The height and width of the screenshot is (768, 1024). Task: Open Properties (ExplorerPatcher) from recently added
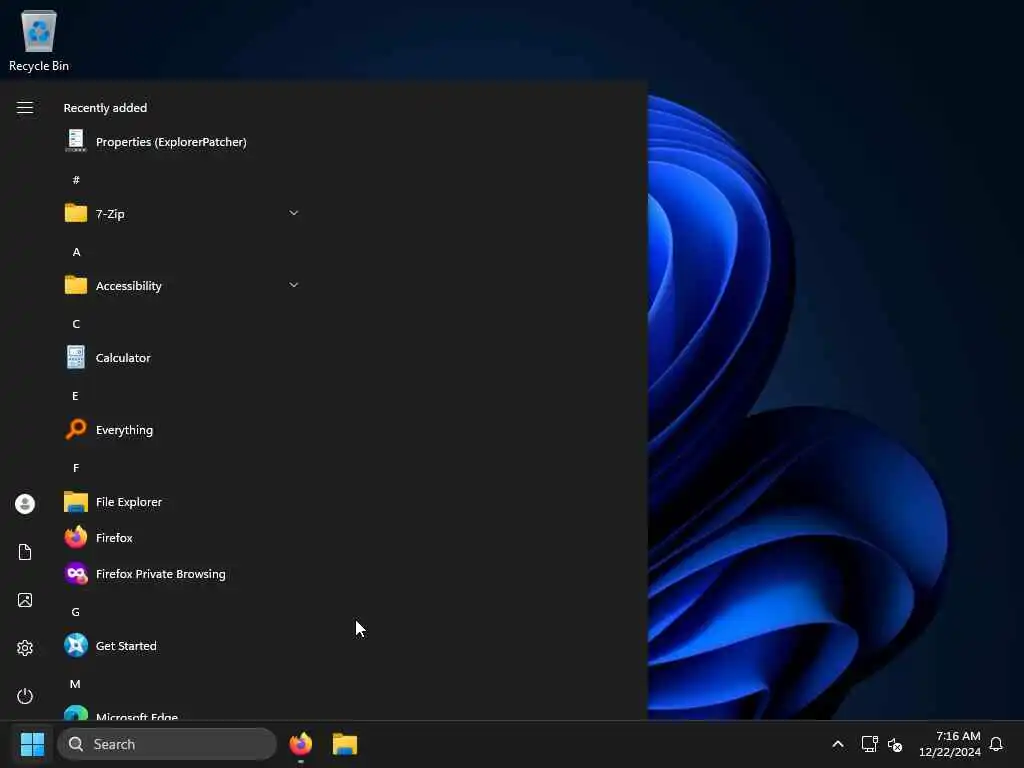point(183,142)
